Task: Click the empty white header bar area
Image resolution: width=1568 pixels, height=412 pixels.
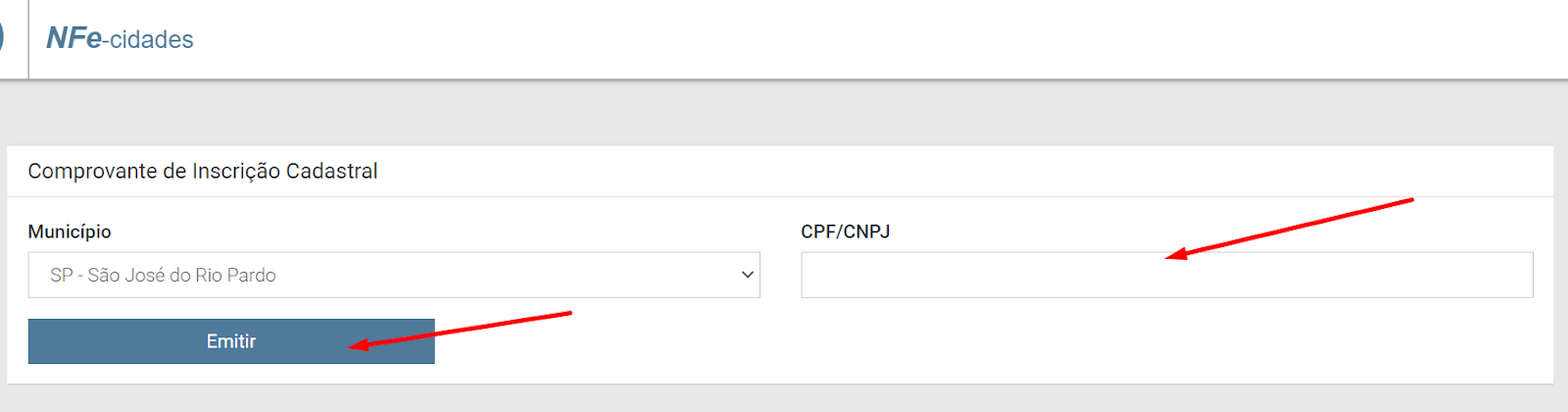Action: click(882, 39)
